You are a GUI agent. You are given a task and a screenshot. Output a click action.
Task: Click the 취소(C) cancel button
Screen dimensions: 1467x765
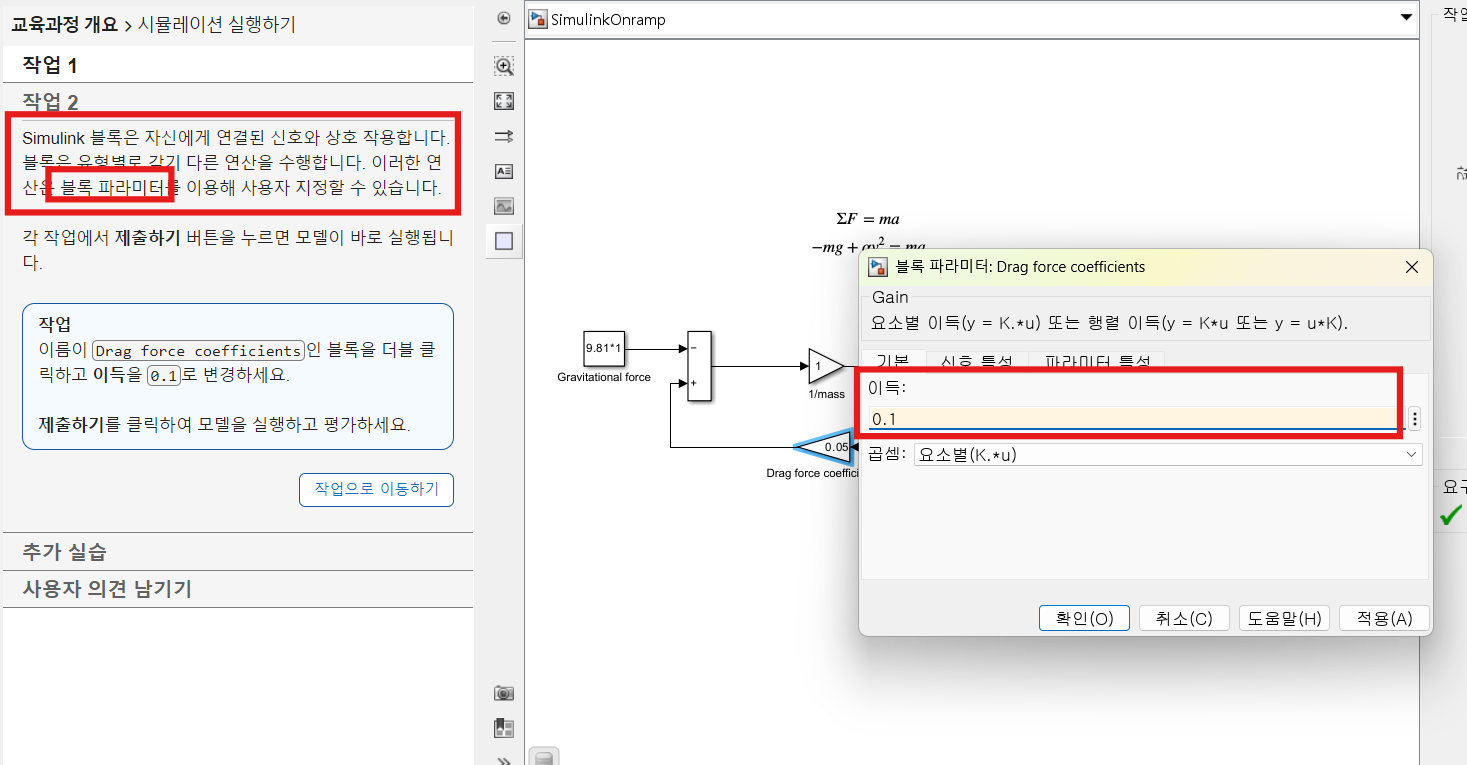pos(1184,618)
